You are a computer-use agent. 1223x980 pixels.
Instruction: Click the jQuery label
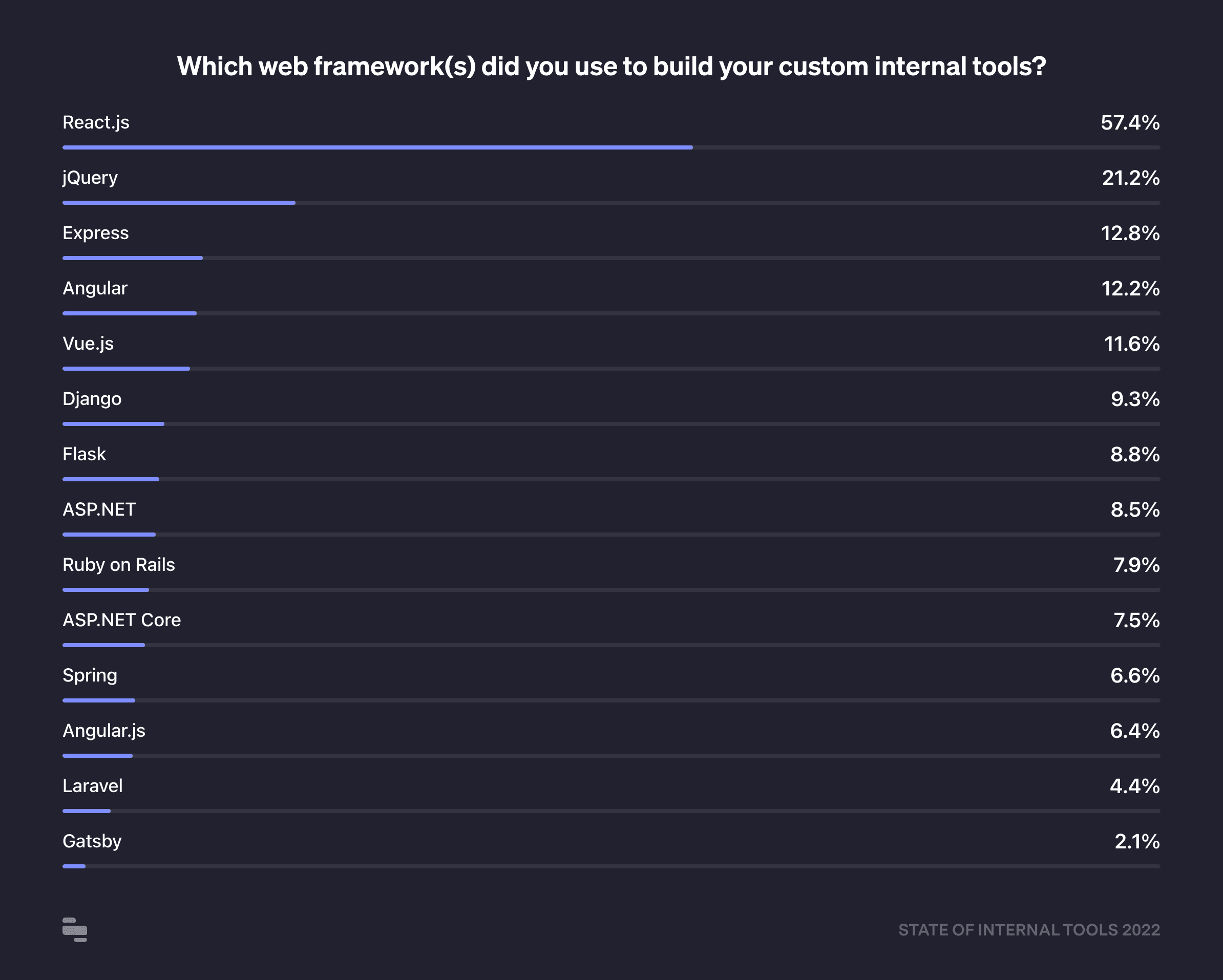[90, 178]
